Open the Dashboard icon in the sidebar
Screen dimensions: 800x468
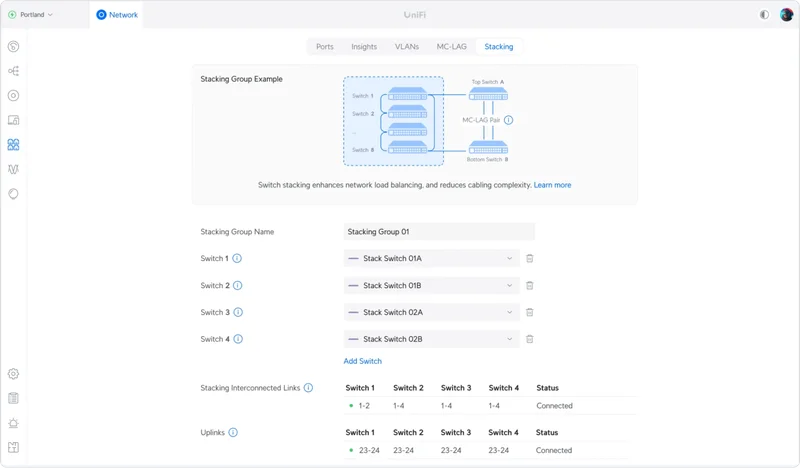pos(14,46)
